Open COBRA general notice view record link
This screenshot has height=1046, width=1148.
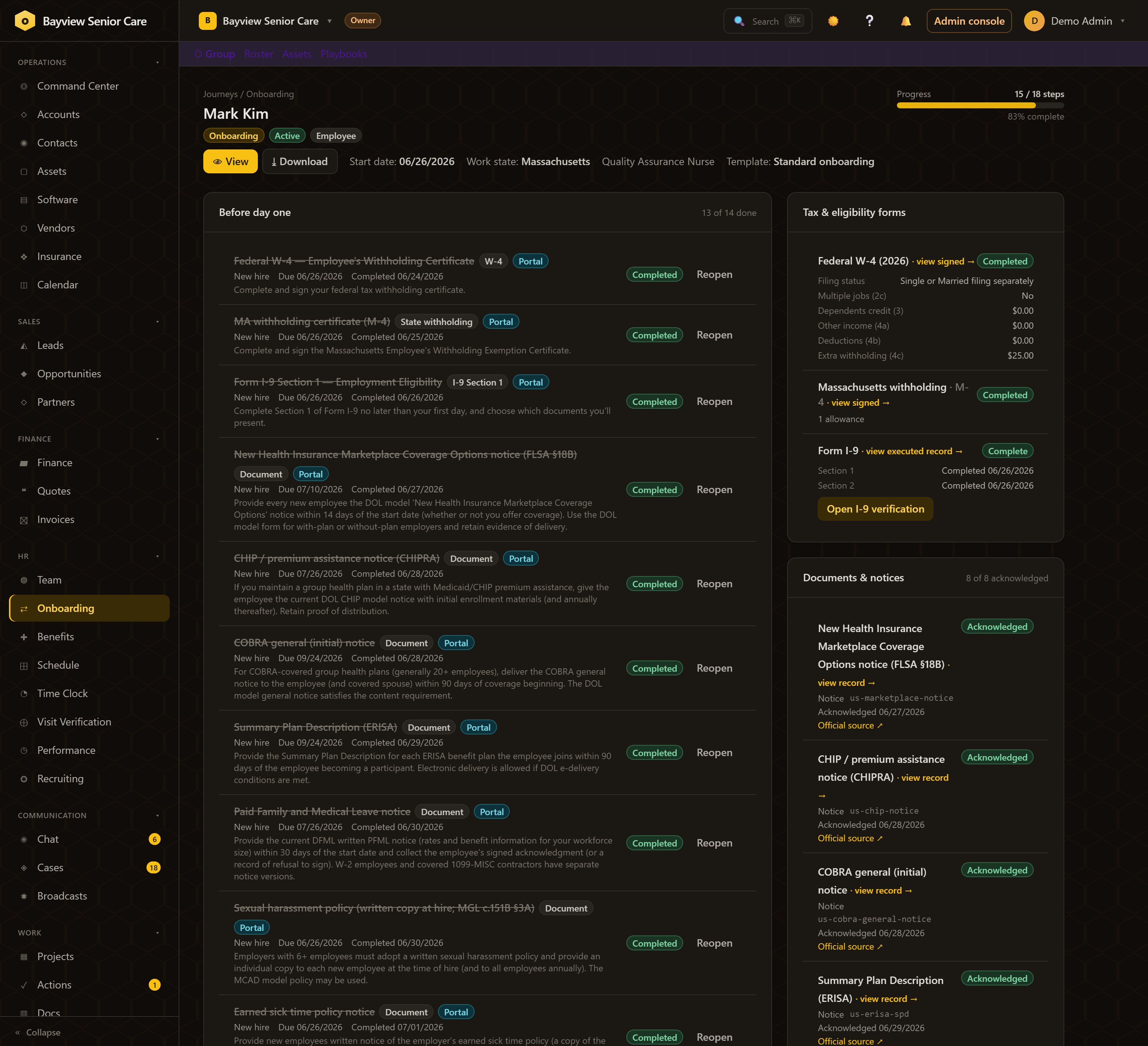coord(883,891)
